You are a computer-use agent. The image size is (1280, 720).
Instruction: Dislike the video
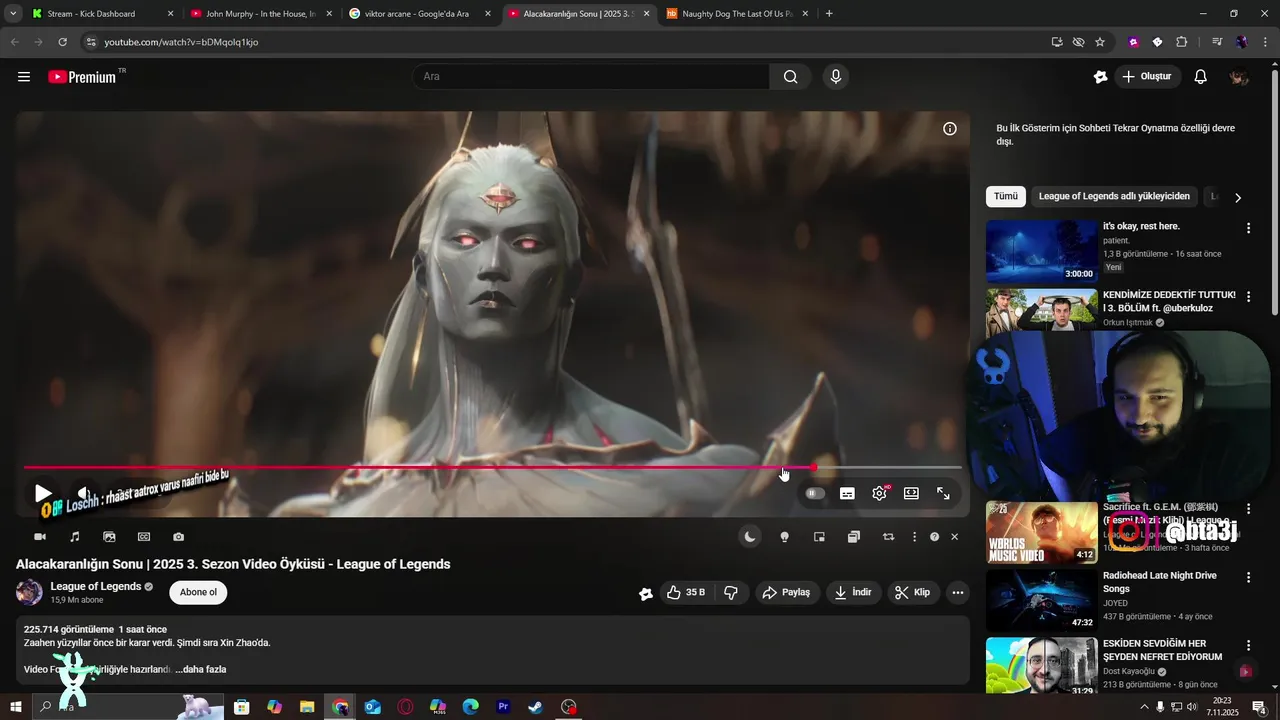pos(731,593)
